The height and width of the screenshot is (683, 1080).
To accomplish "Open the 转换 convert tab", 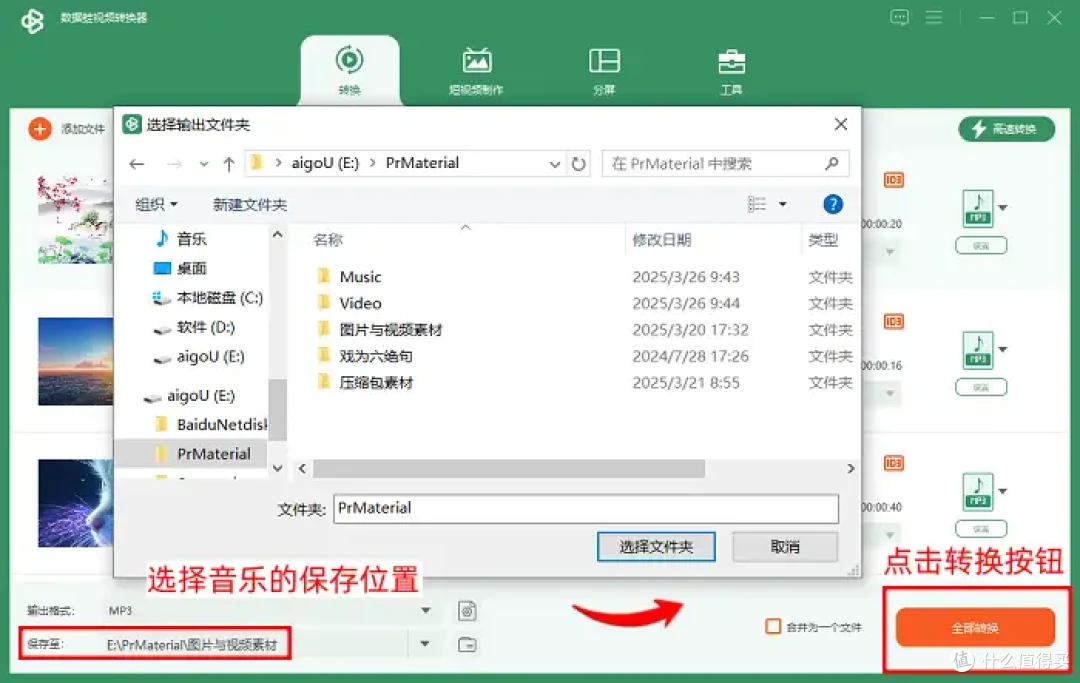I will (x=349, y=70).
